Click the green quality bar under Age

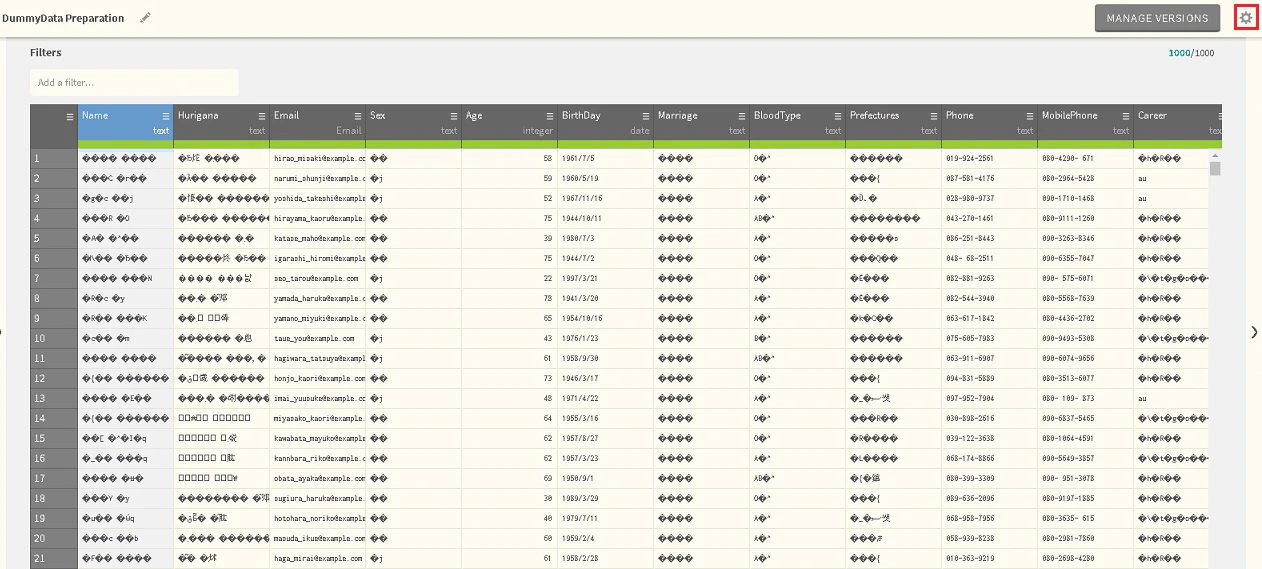pos(510,144)
